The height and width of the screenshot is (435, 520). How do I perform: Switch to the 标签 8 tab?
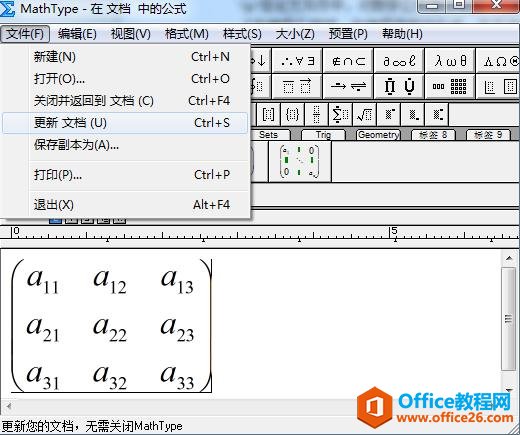433,135
